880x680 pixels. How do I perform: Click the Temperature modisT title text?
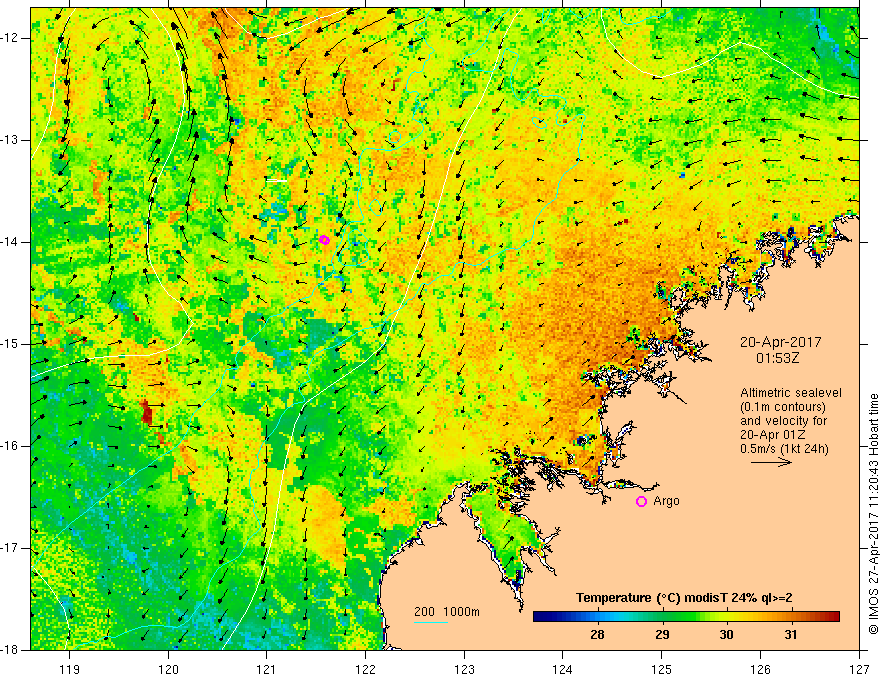(684, 598)
